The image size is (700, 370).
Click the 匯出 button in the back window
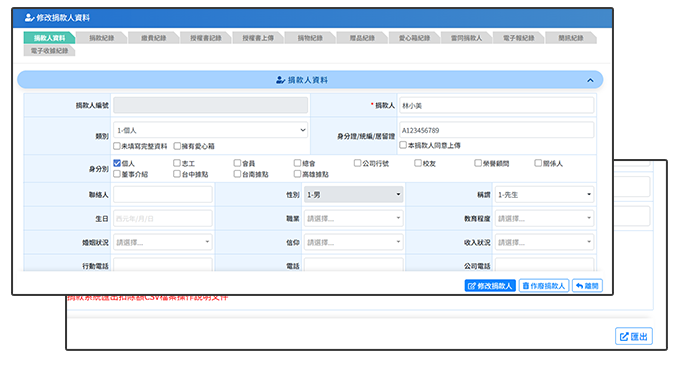tap(634, 337)
